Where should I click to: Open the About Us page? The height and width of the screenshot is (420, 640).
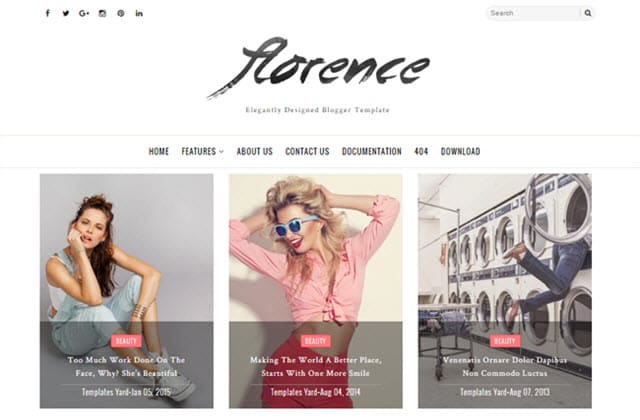255,151
